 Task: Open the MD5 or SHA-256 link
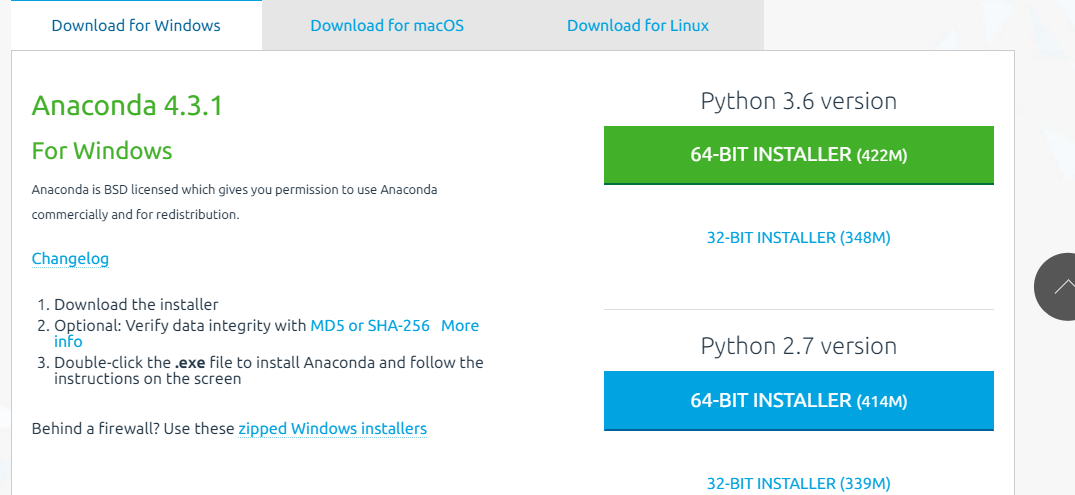(x=370, y=326)
